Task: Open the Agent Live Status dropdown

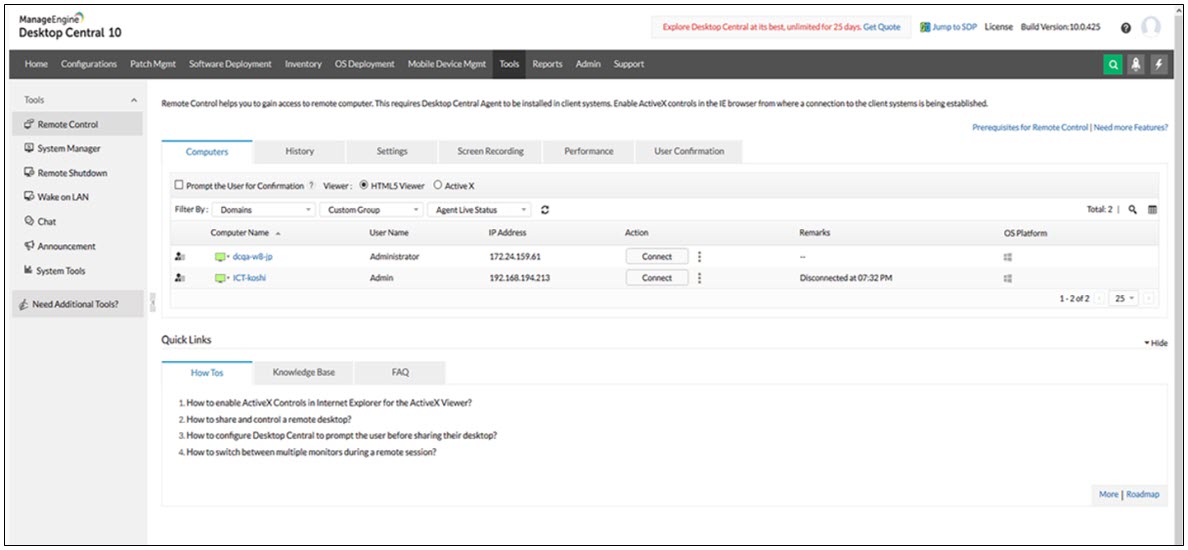Action: 480,210
